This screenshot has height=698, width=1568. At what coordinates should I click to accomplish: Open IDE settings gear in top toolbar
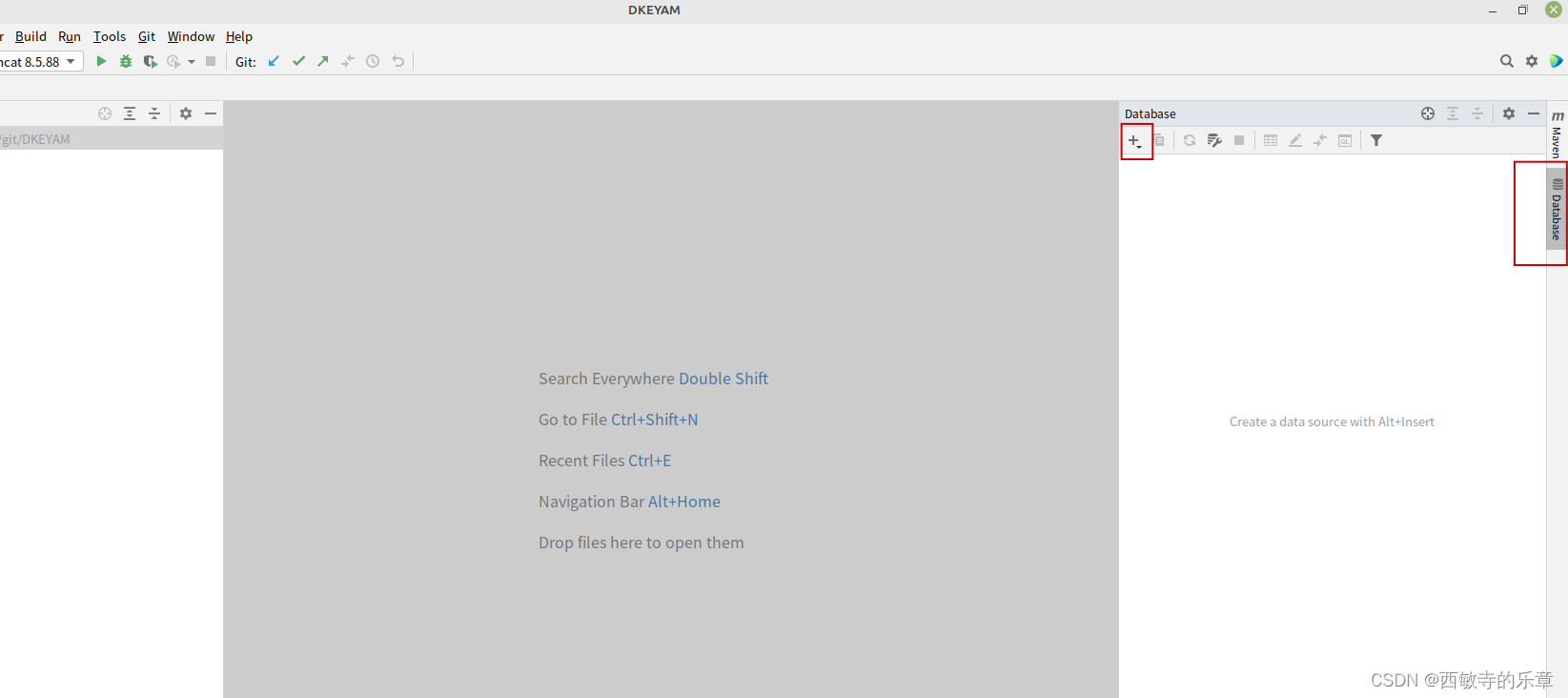tap(1532, 61)
